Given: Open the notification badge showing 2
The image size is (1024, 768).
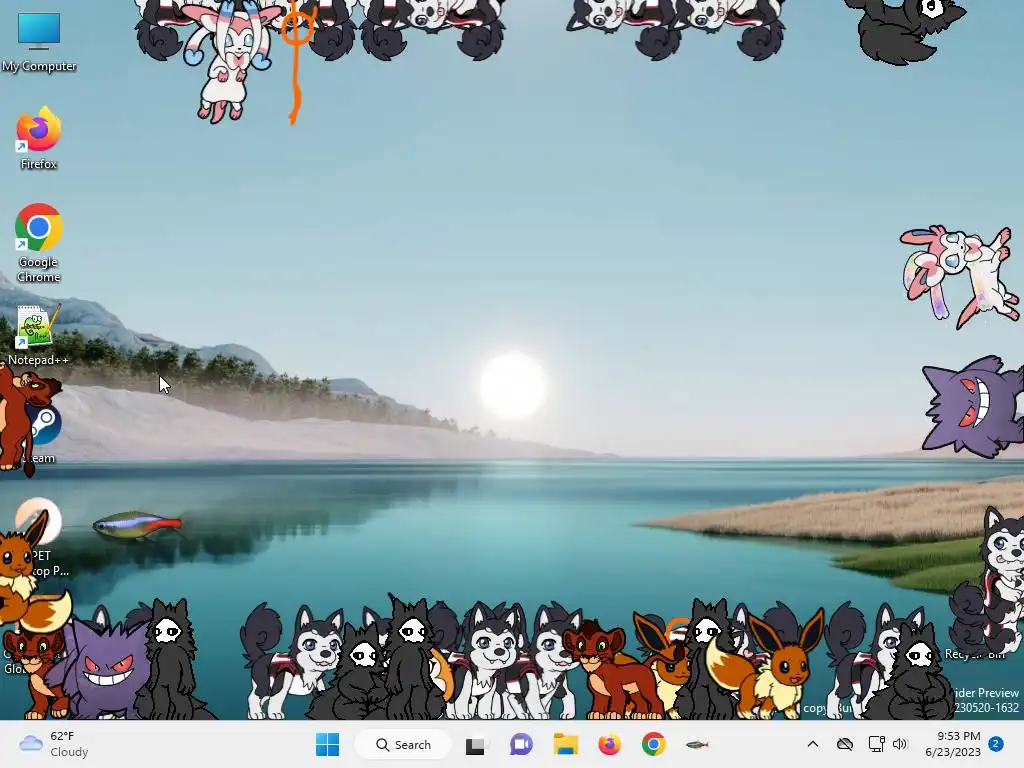Looking at the screenshot, I should coord(996,744).
